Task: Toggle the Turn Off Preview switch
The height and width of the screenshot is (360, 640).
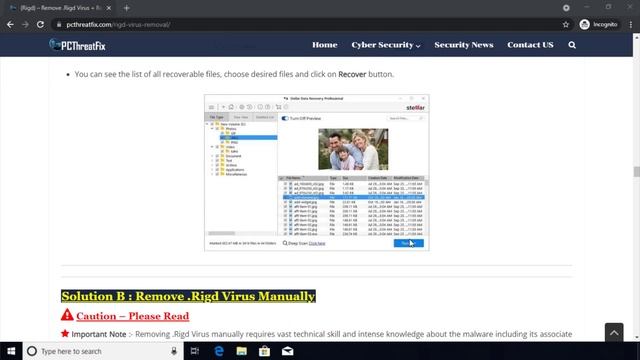Action: click(285, 118)
